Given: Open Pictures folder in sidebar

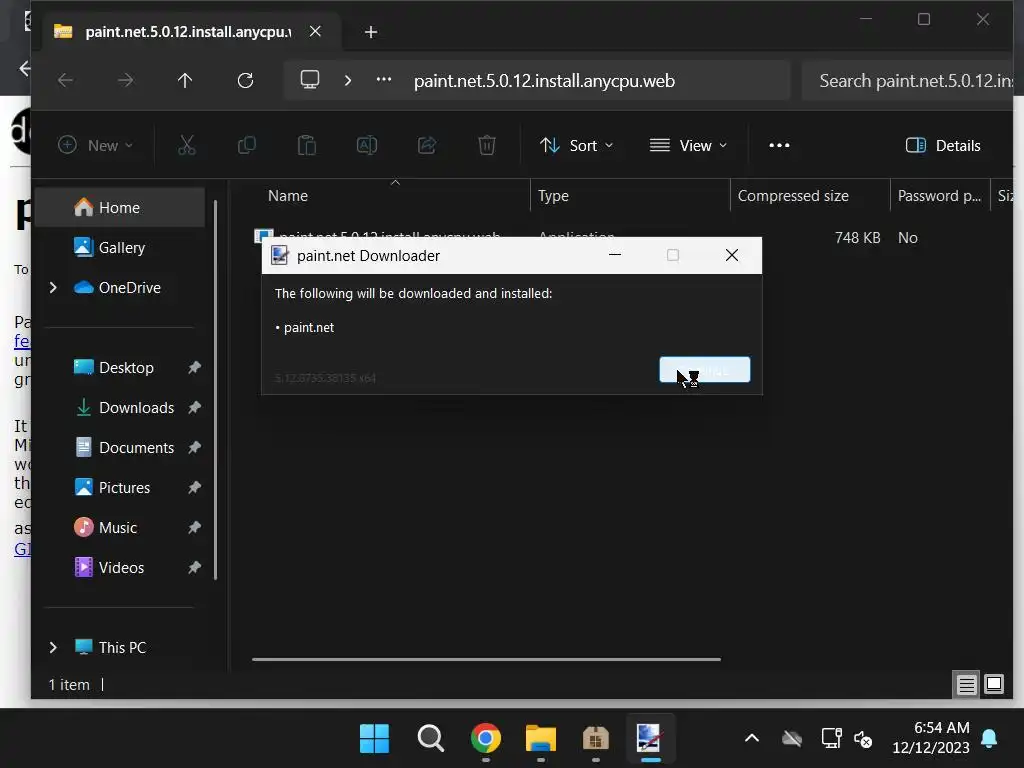Looking at the screenshot, I should pos(124,487).
